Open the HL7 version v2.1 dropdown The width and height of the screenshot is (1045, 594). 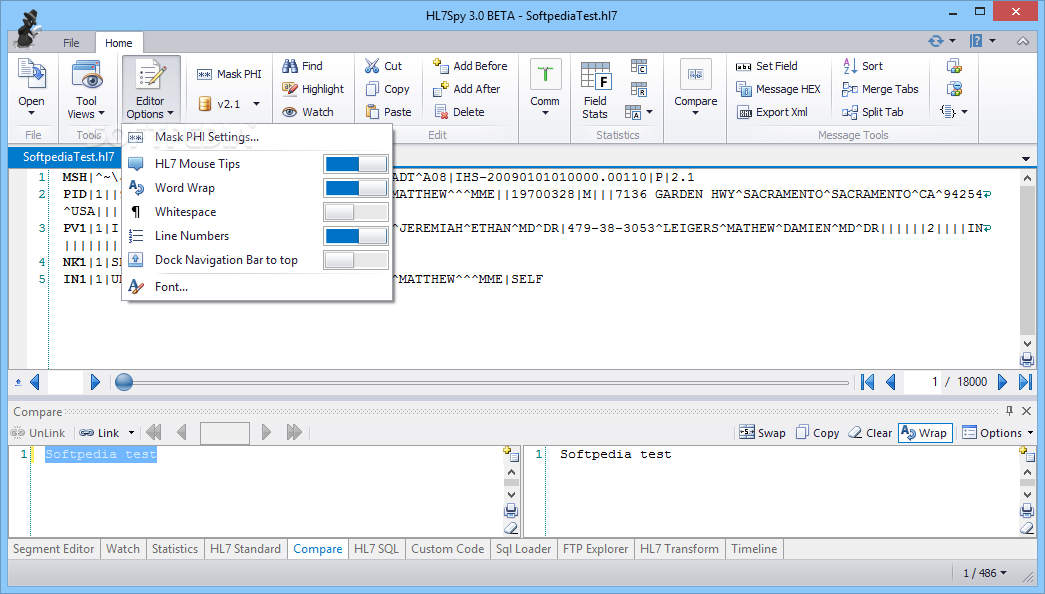pyautogui.click(x=256, y=104)
